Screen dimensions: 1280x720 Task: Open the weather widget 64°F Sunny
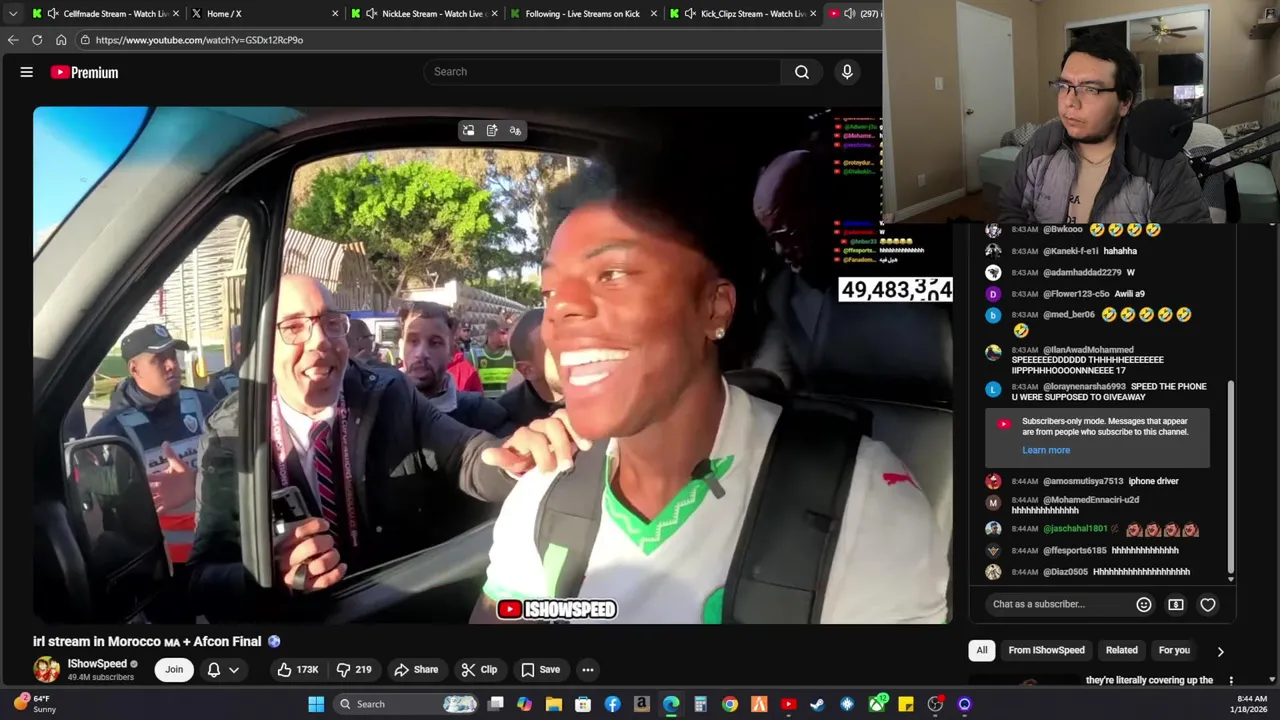point(35,704)
